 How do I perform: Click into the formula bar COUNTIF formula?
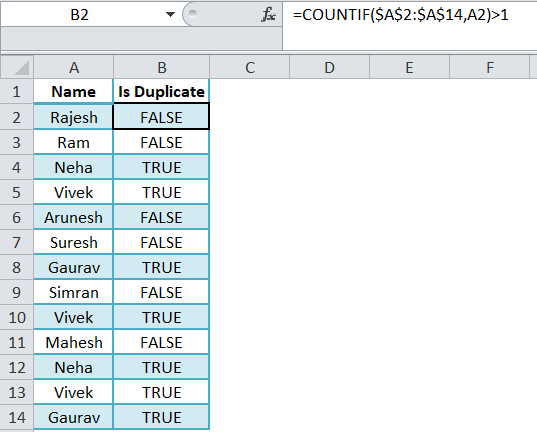(x=400, y=15)
